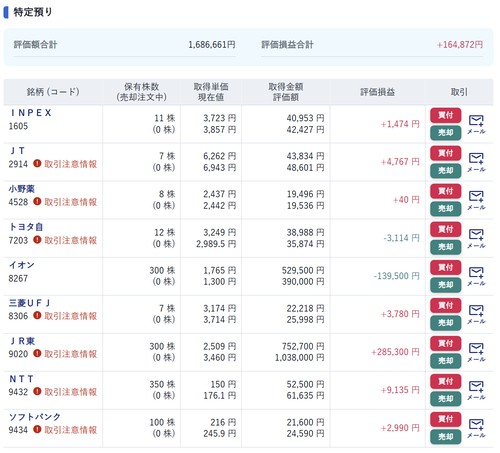Click total valuation 1,686,661円
Screen dimensions: 500x453
[212, 45]
